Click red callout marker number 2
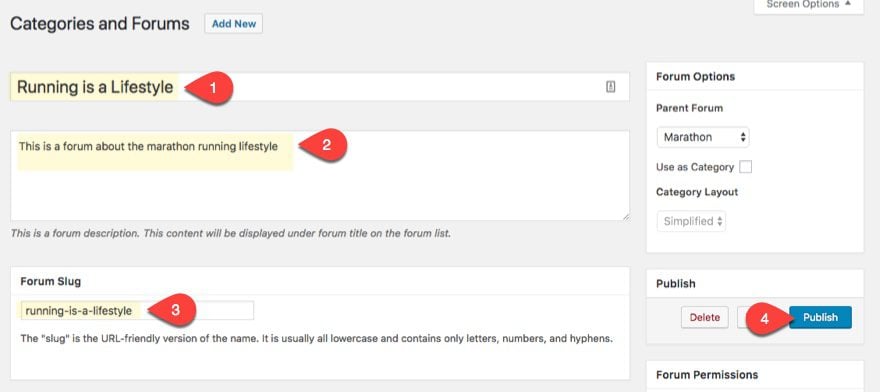The width and height of the screenshot is (880, 392). [x=323, y=145]
